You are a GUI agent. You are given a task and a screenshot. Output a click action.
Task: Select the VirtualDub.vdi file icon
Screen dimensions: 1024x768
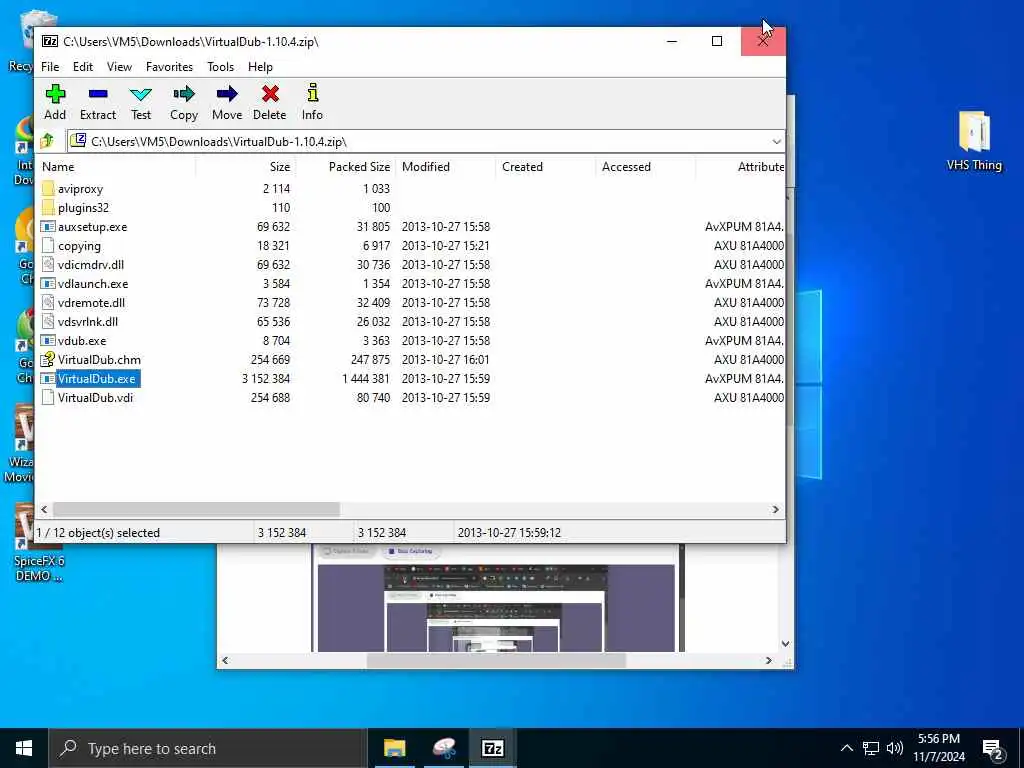click(48, 397)
